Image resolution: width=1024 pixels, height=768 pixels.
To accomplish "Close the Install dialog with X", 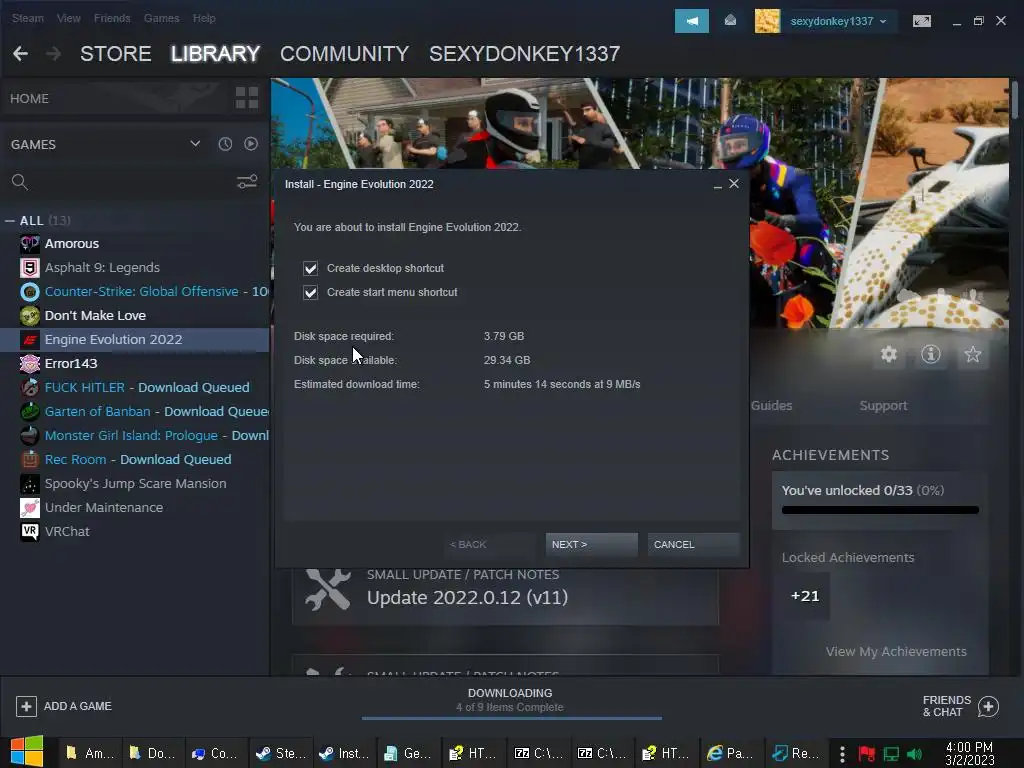I will (x=734, y=184).
